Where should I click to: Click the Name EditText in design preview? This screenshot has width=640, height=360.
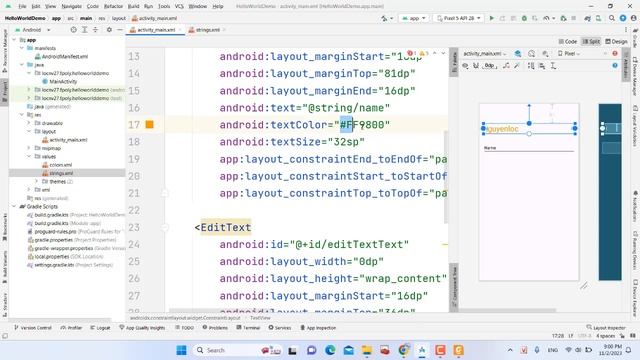coord(529,148)
